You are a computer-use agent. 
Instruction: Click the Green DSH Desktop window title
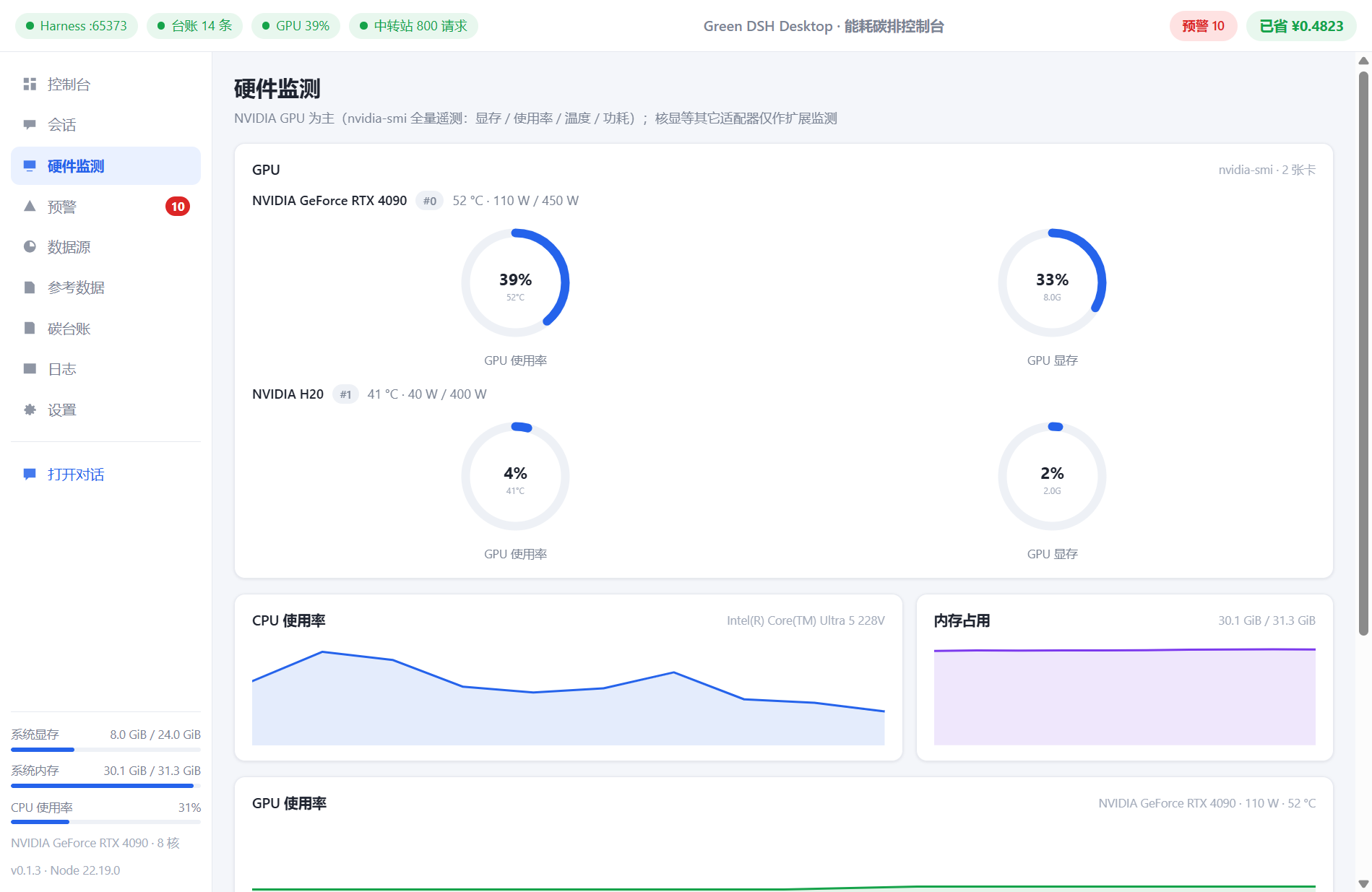coord(824,26)
